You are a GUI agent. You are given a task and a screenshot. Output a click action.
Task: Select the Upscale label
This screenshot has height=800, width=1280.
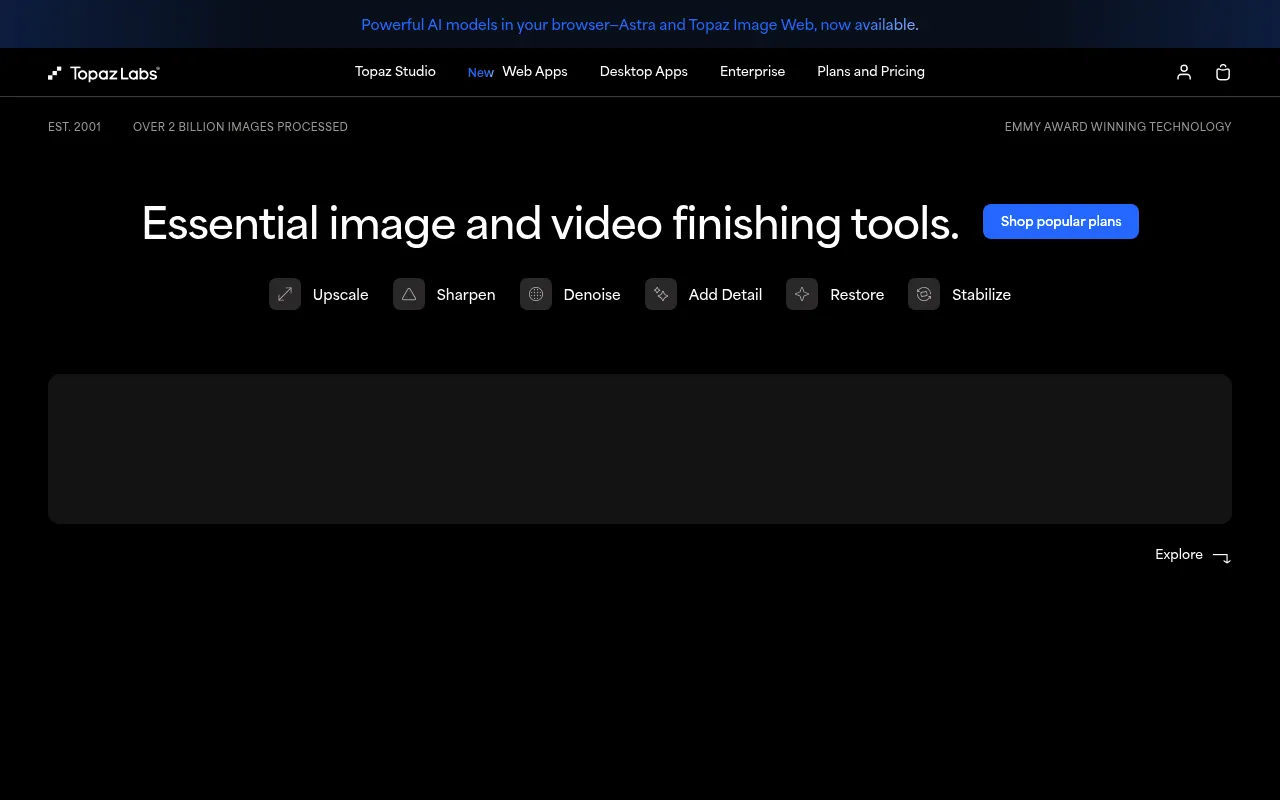pyautogui.click(x=341, y=295)
